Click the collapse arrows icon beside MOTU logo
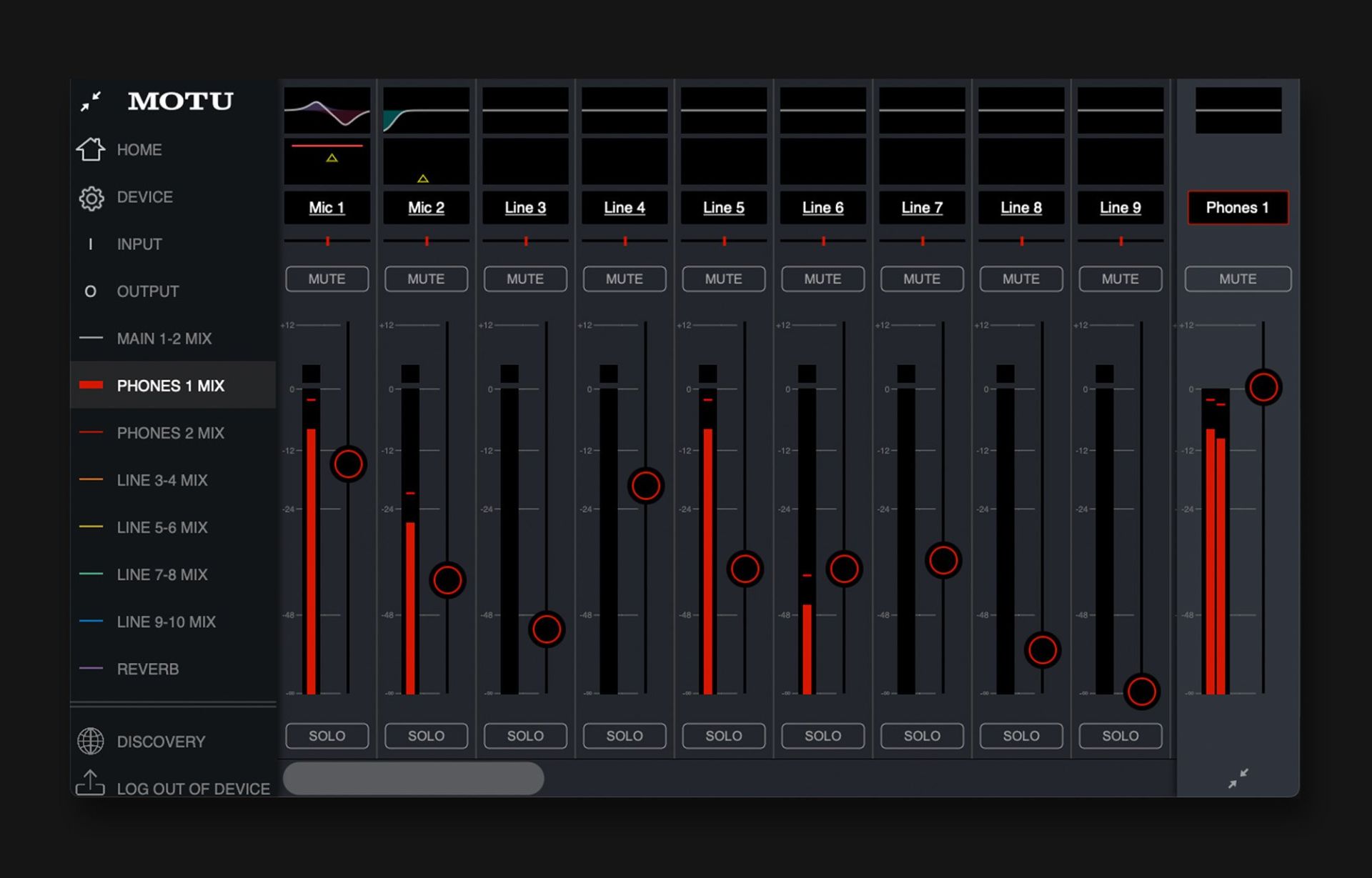The image size is (1372, 878). tap(91, 101)
